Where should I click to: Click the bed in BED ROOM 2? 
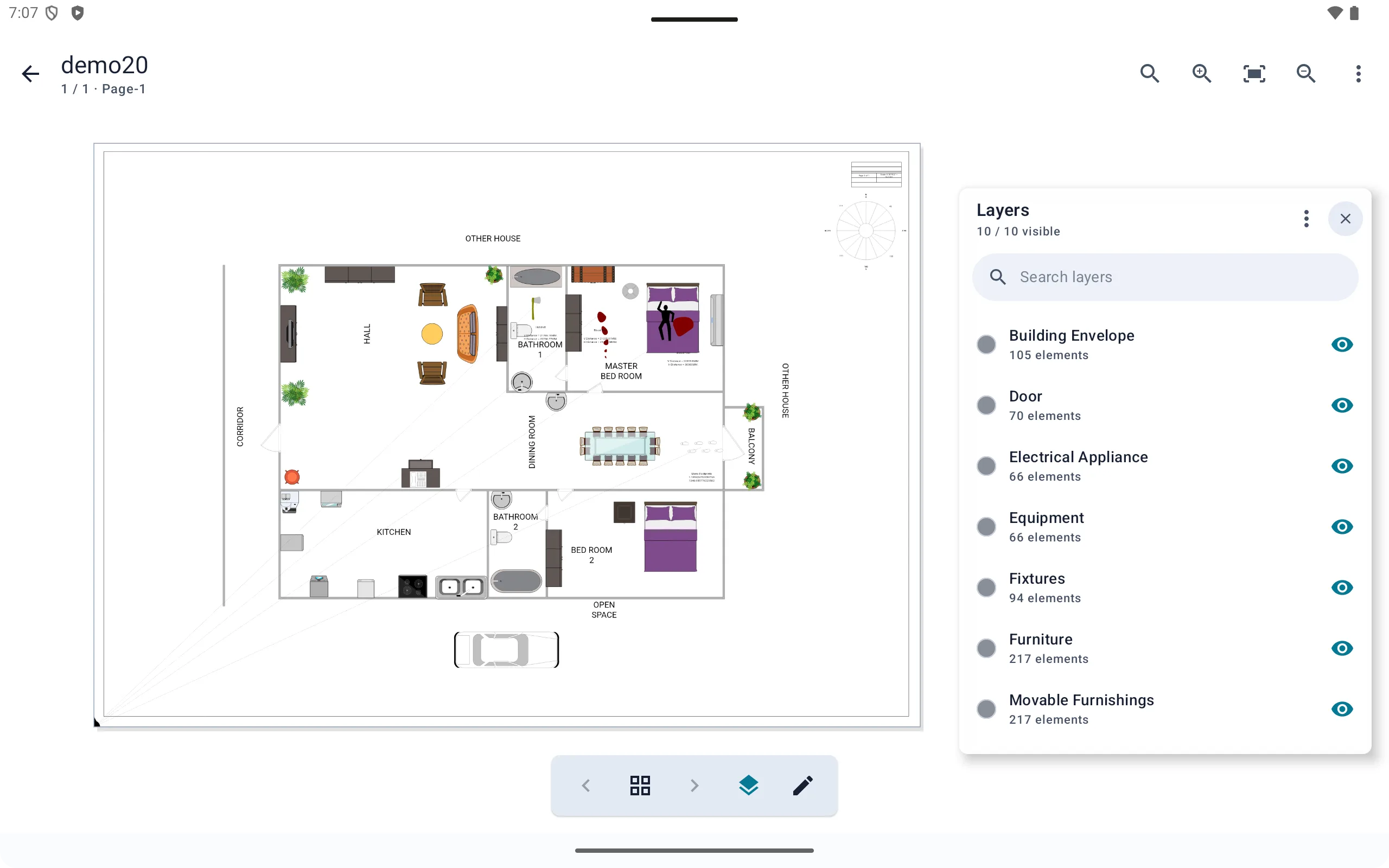point(671,537)
